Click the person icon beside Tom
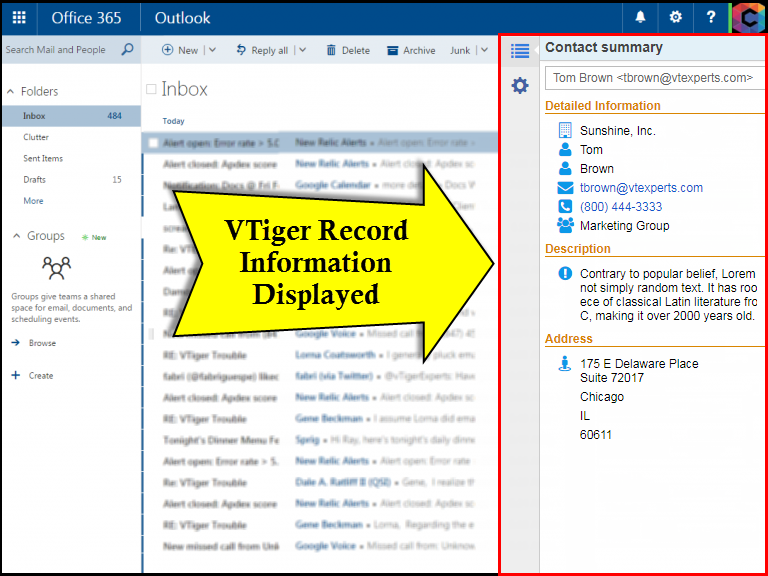 565,149
